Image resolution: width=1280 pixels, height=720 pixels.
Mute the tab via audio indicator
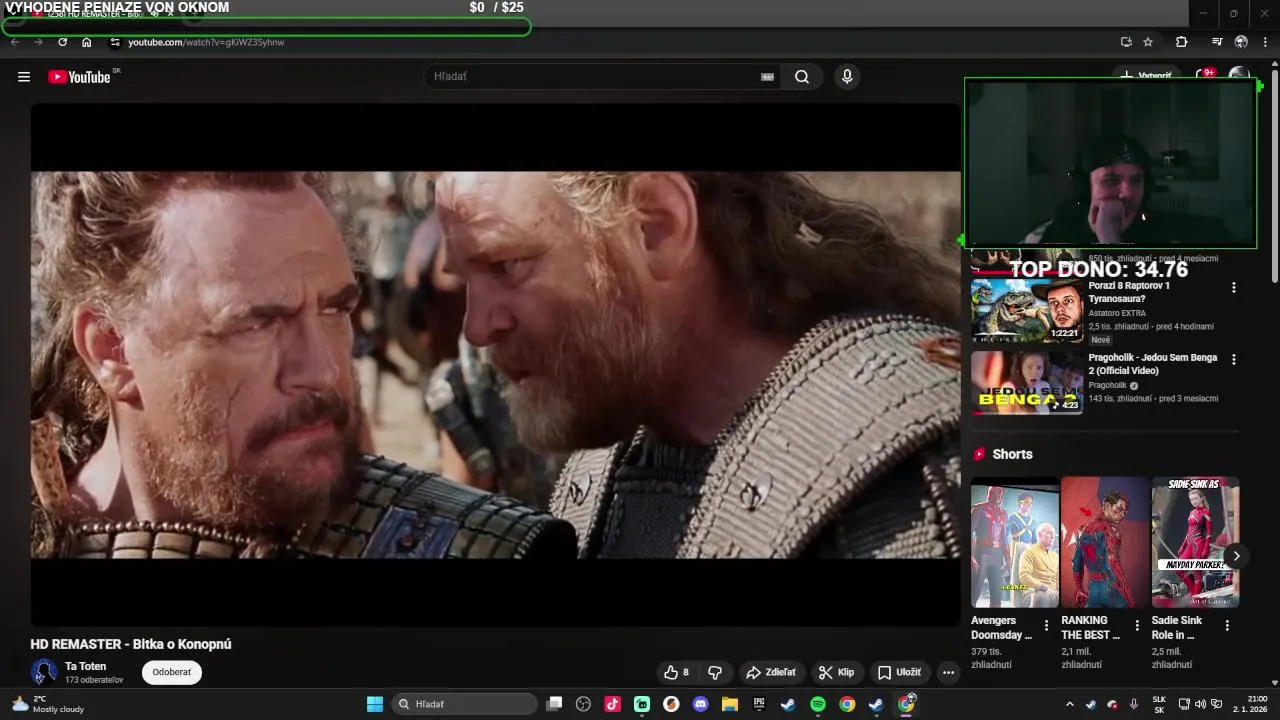pos(155,14)
